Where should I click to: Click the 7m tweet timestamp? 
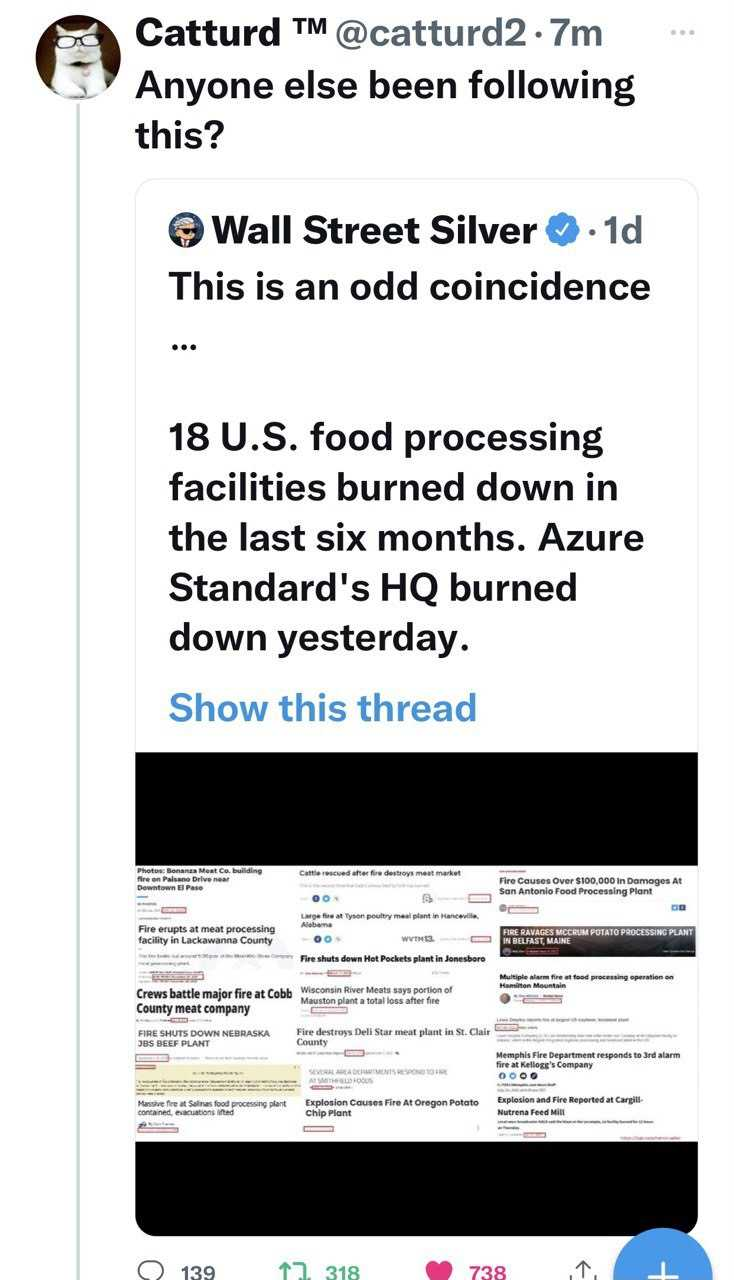577,33
